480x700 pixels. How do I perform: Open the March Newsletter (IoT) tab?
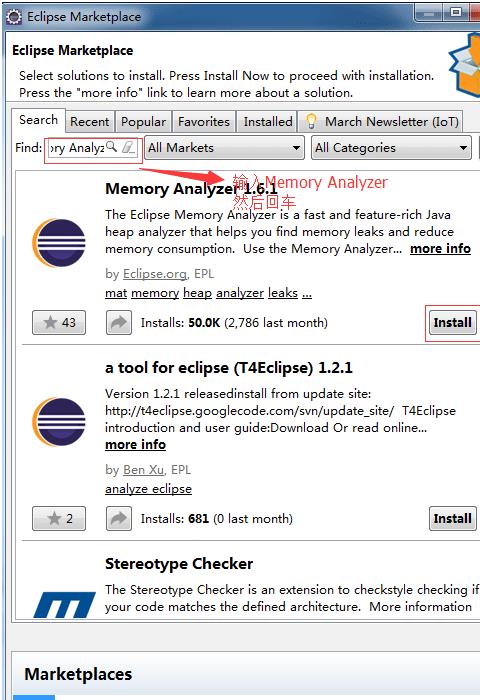click(380, 122)
